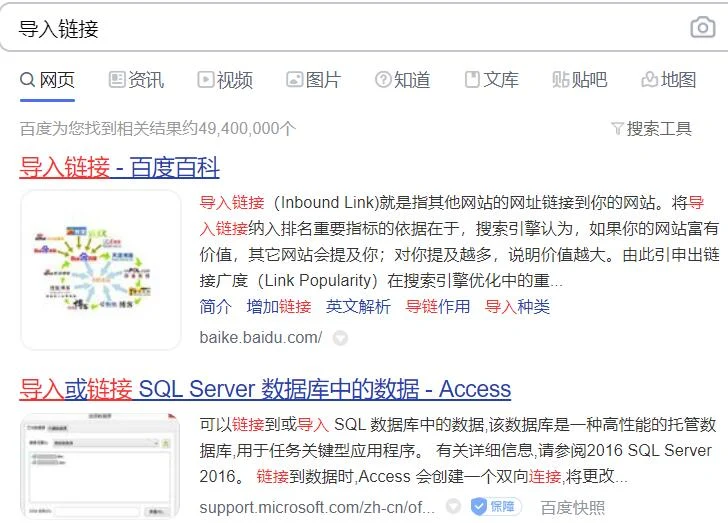The image size is (728, 523).
Task: Go to the 文库 tab
Action: [491, 80]
